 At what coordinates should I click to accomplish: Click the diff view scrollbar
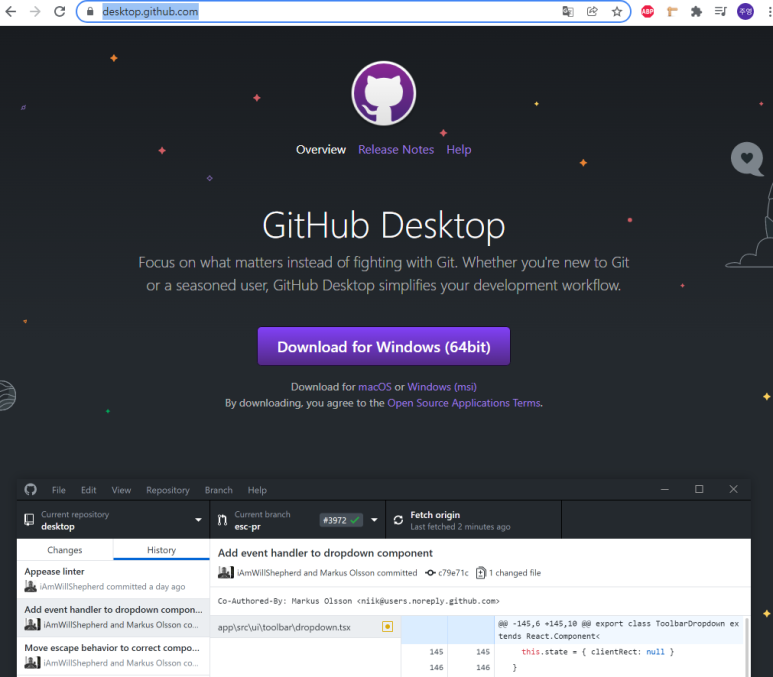[x=747, y=647]
